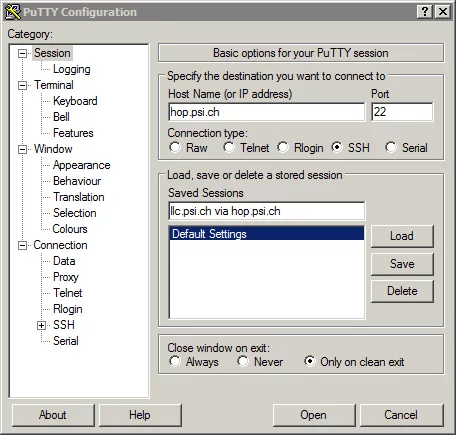Image resolution: width=456 pixels, height=435 pixels.
Task: Click the Cancel button
Action: pos(401,415)
